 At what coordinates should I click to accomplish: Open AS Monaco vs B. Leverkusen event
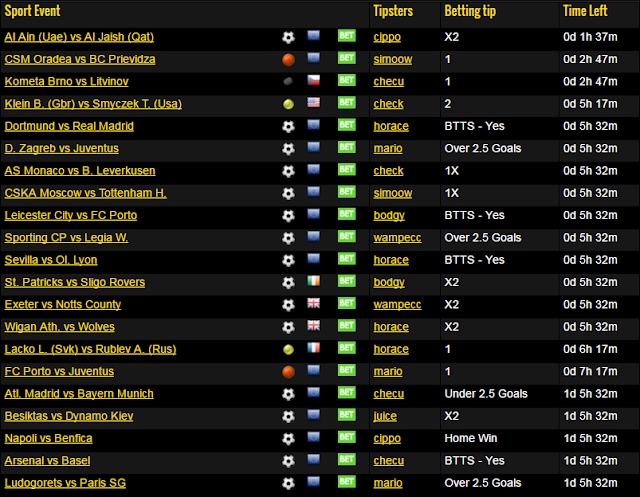(x=80, y=171)
